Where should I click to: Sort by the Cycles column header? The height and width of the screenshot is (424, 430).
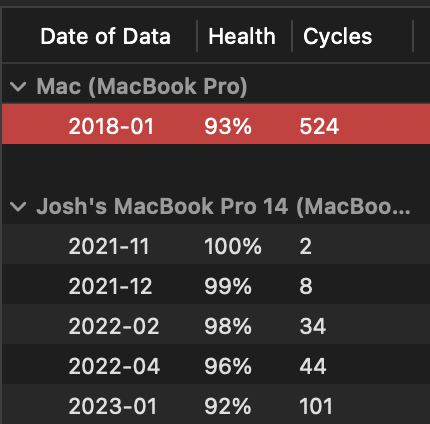click(x=337, y=36)
